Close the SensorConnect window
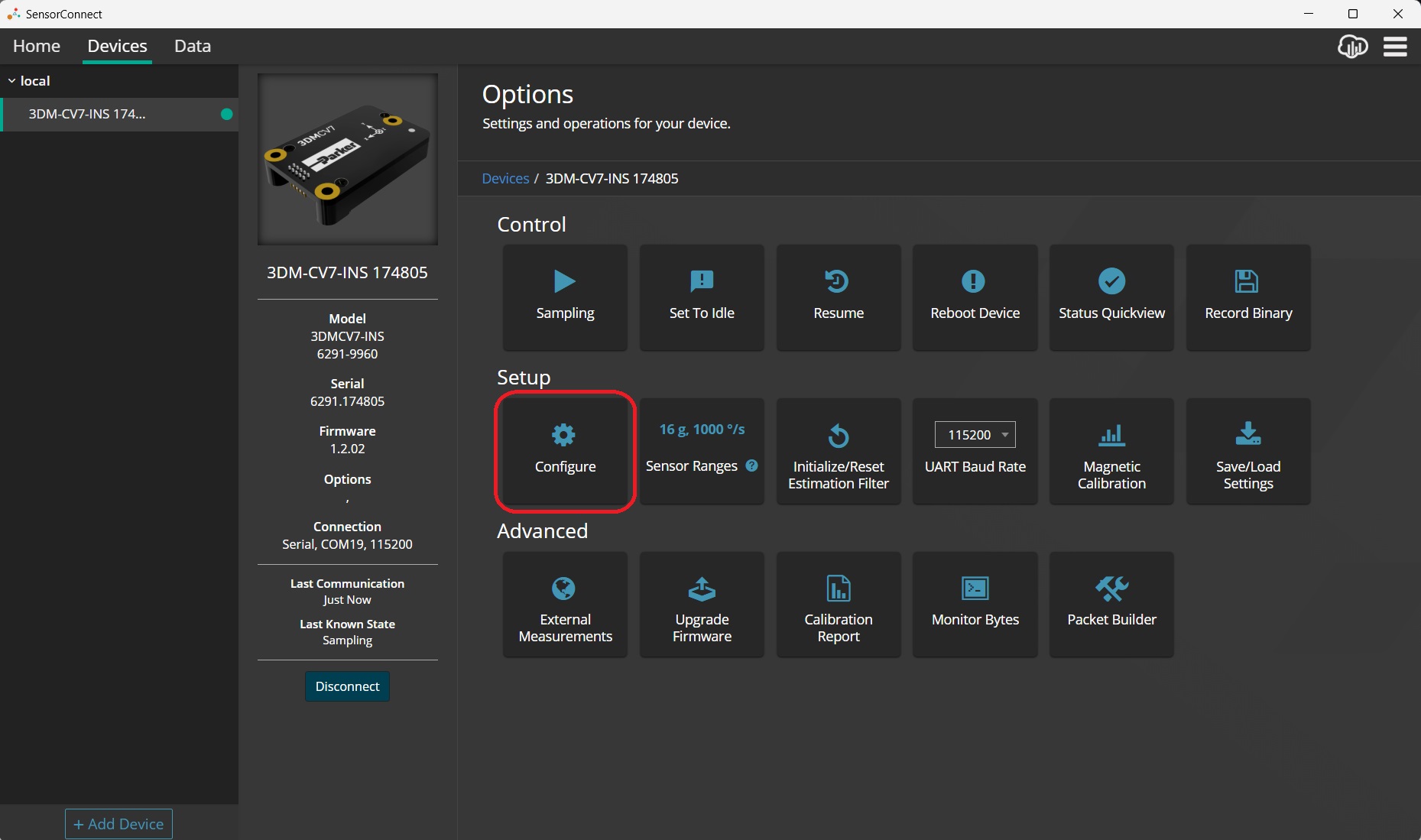The height and width of the screenshot is (840, 1421). pos(1398,14)
